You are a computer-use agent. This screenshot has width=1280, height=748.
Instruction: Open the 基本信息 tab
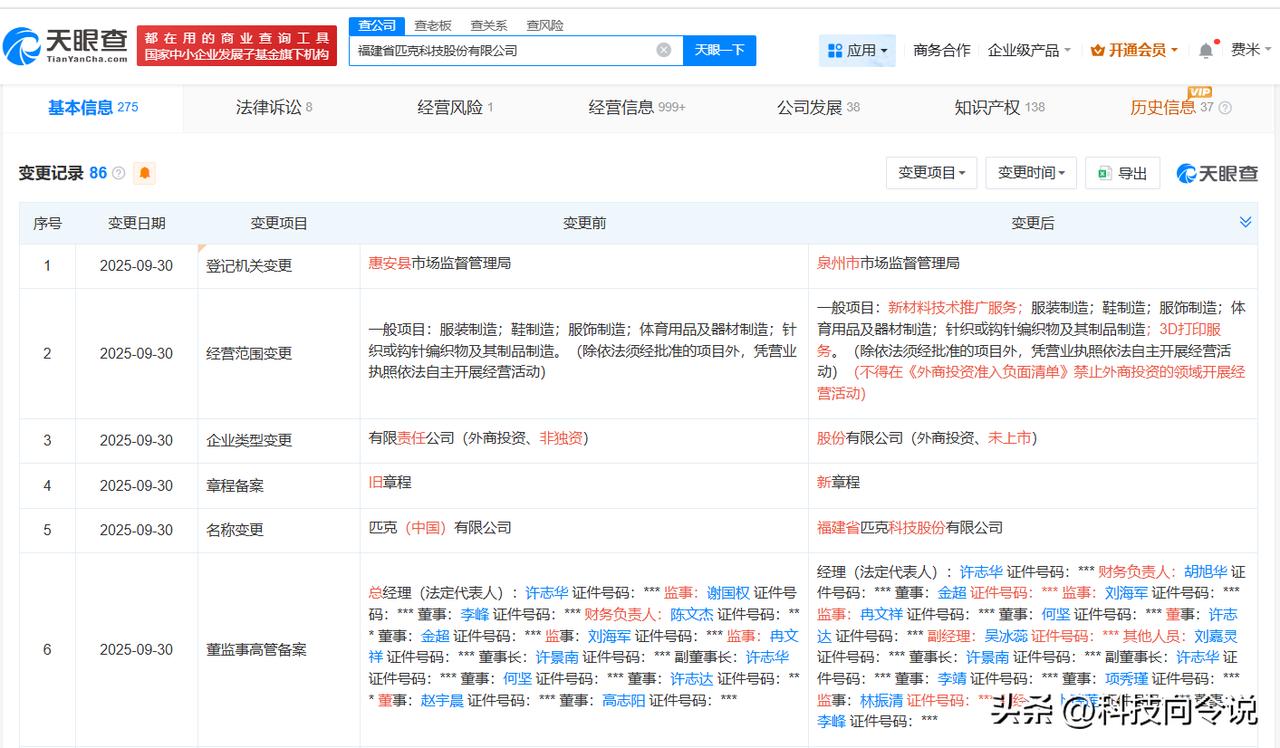pos(93,108)
